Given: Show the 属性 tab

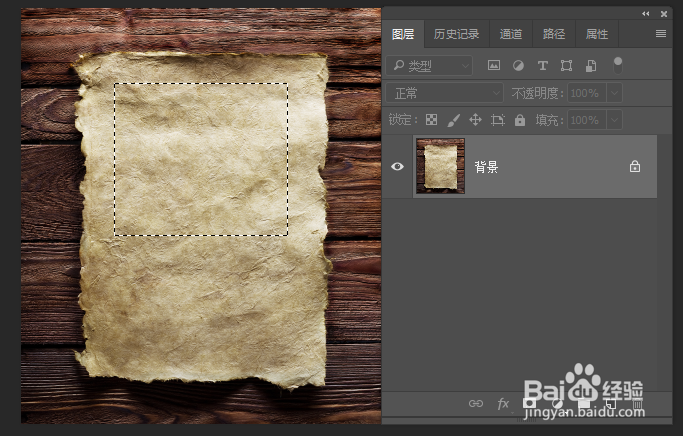Looking at the screenshot, I should click(x=597, y=34).
